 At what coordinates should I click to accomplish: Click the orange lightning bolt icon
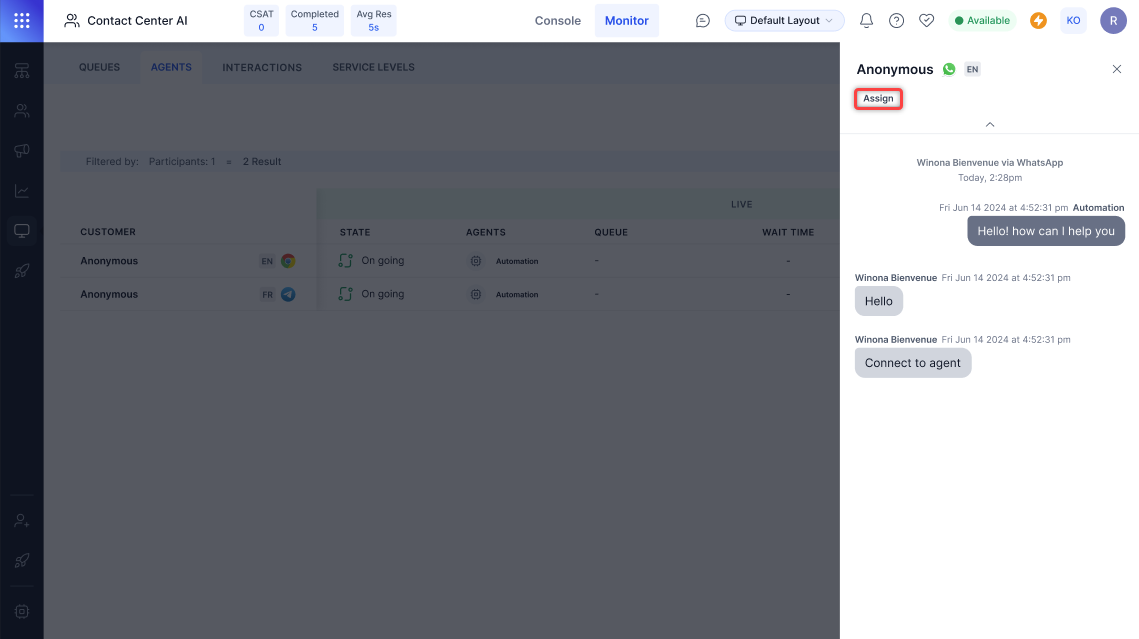click(x=1038, y=21)
